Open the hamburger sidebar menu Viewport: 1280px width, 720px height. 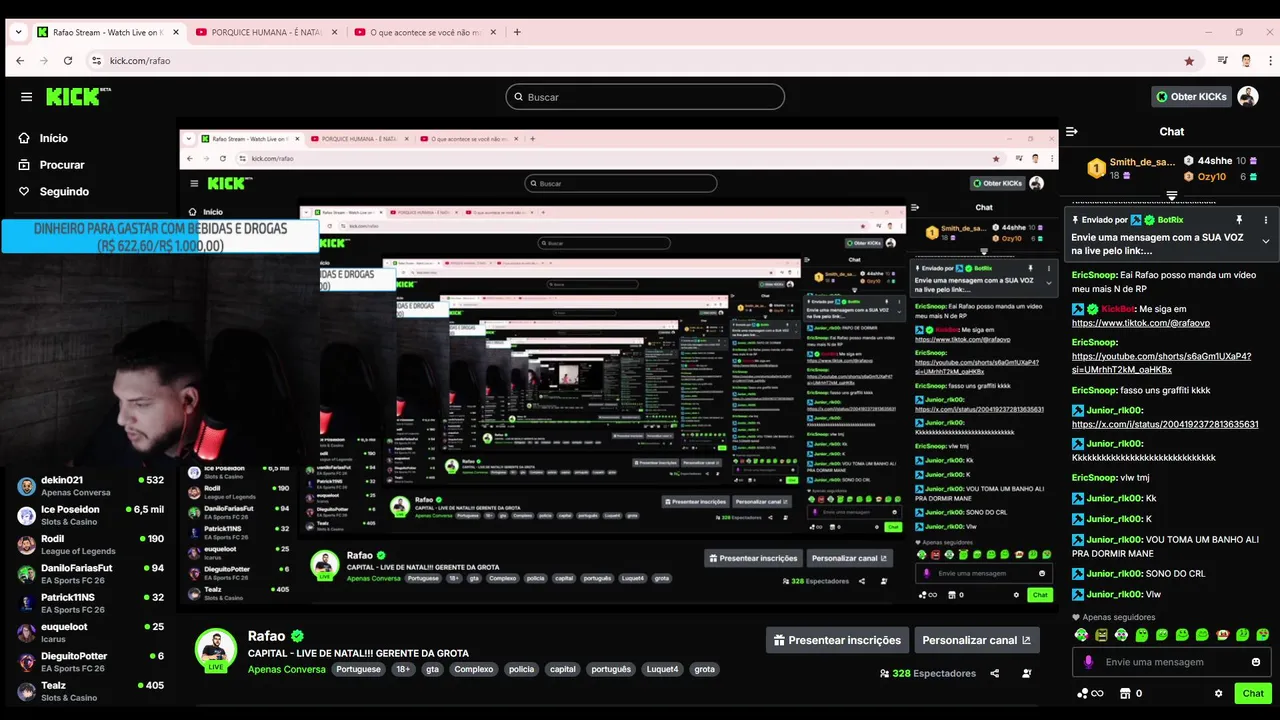tap(26, 97)
